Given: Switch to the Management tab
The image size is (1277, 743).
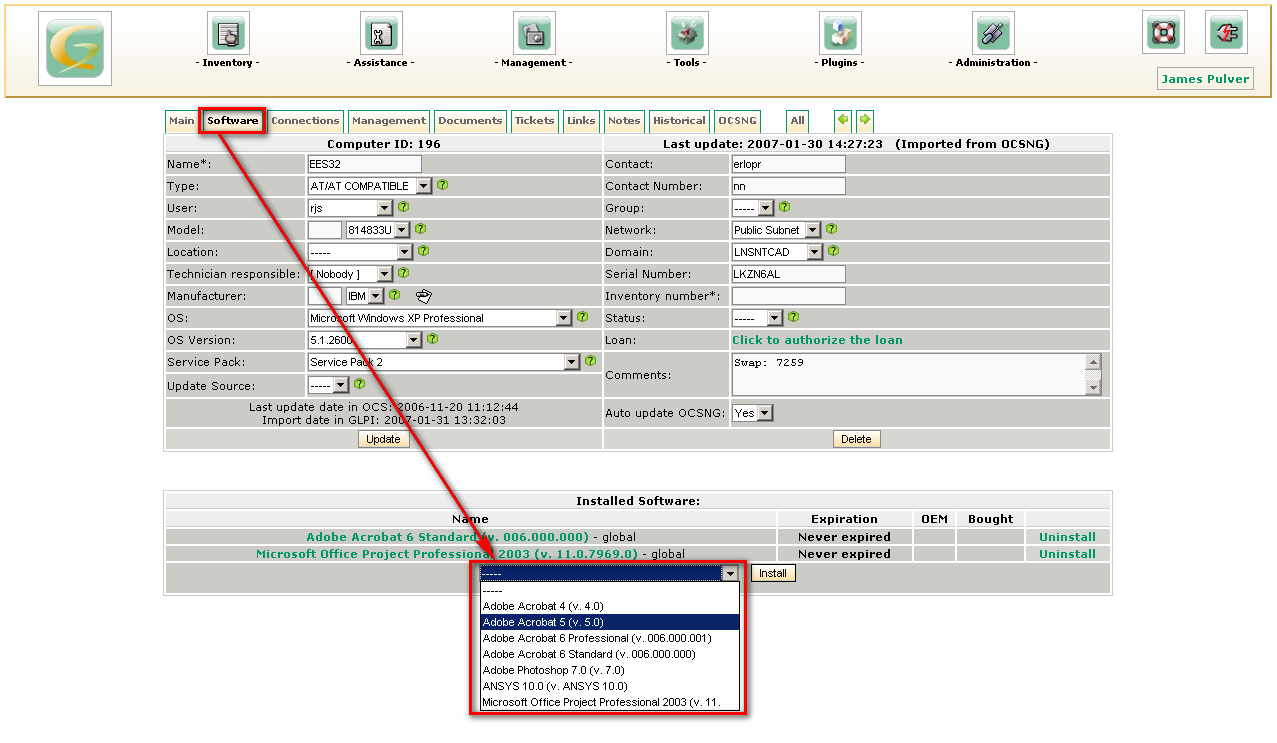Looking at the screenshot, I should (x=389, y=121).
